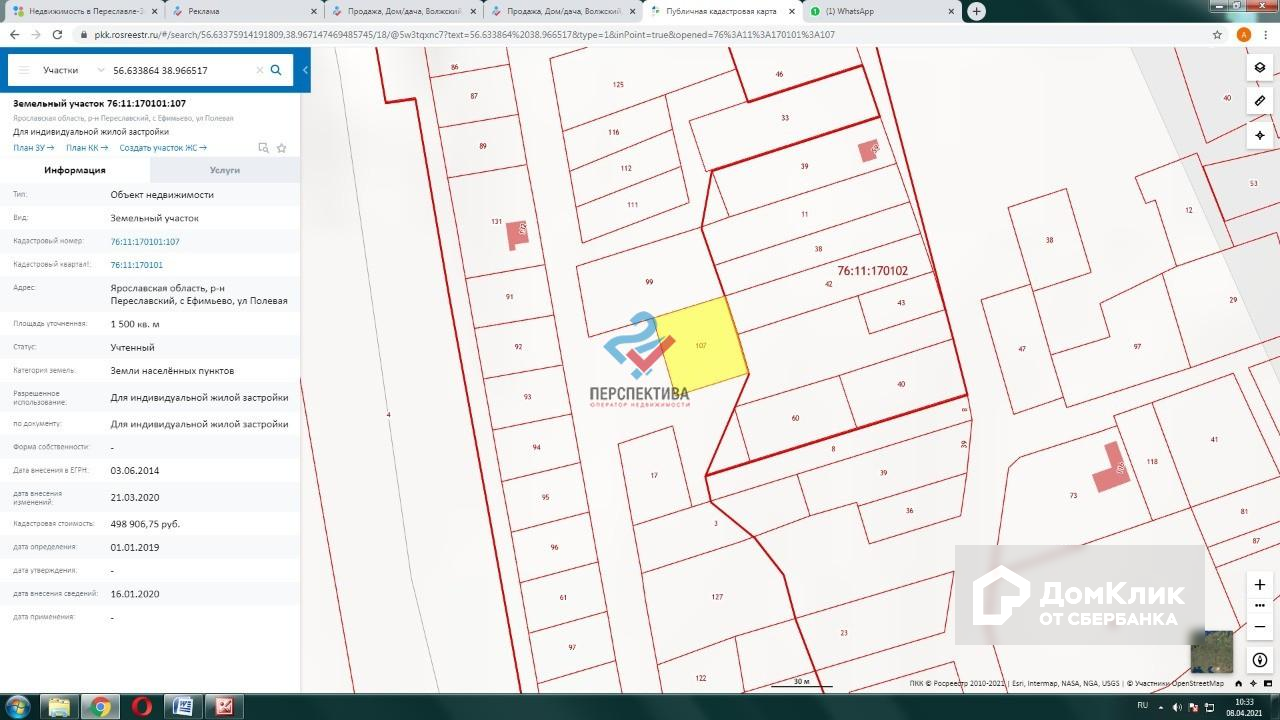Clear the search coordinates field
Image resolution: width=1280 pixels, height=720 pixels.
pyautogui.click(x=260, y=70)
